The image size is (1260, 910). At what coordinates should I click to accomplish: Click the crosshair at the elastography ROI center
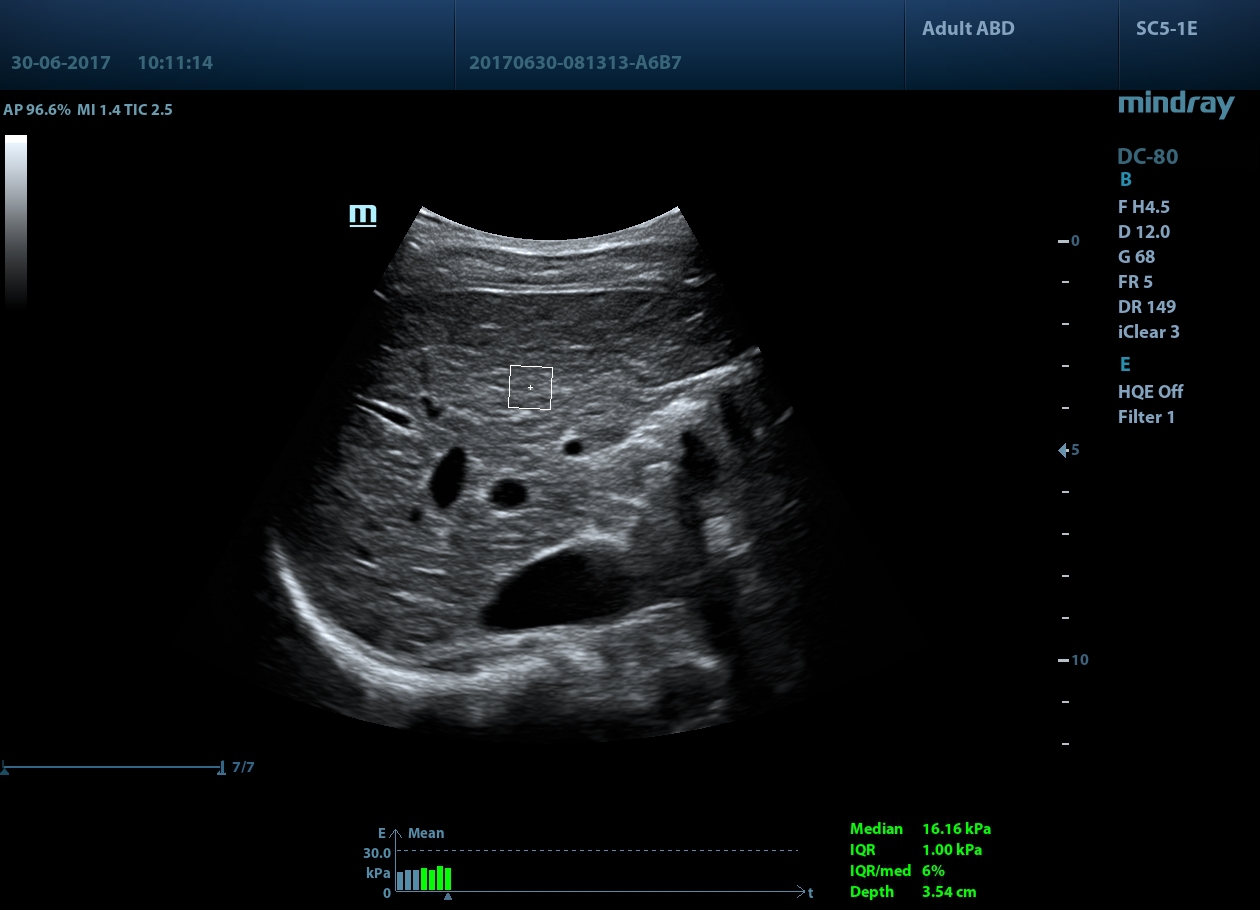point(530,387)
